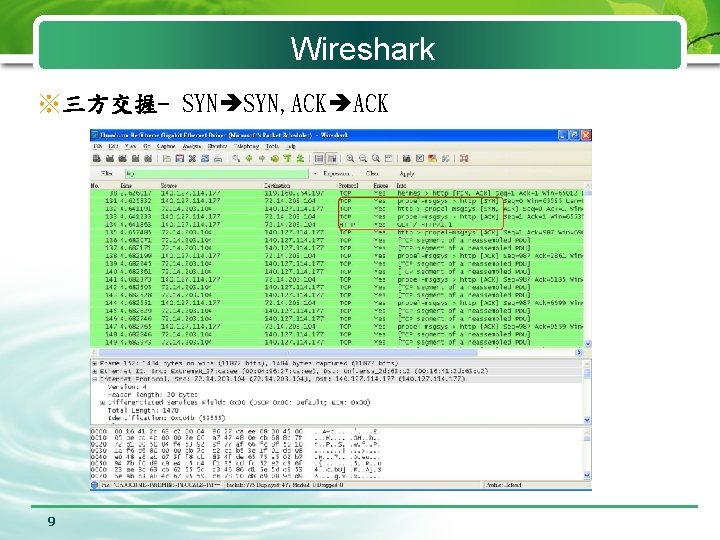The image size is (720, 540).
Task: Toggle auto scroll in live capture
Action: click(332, 158)
